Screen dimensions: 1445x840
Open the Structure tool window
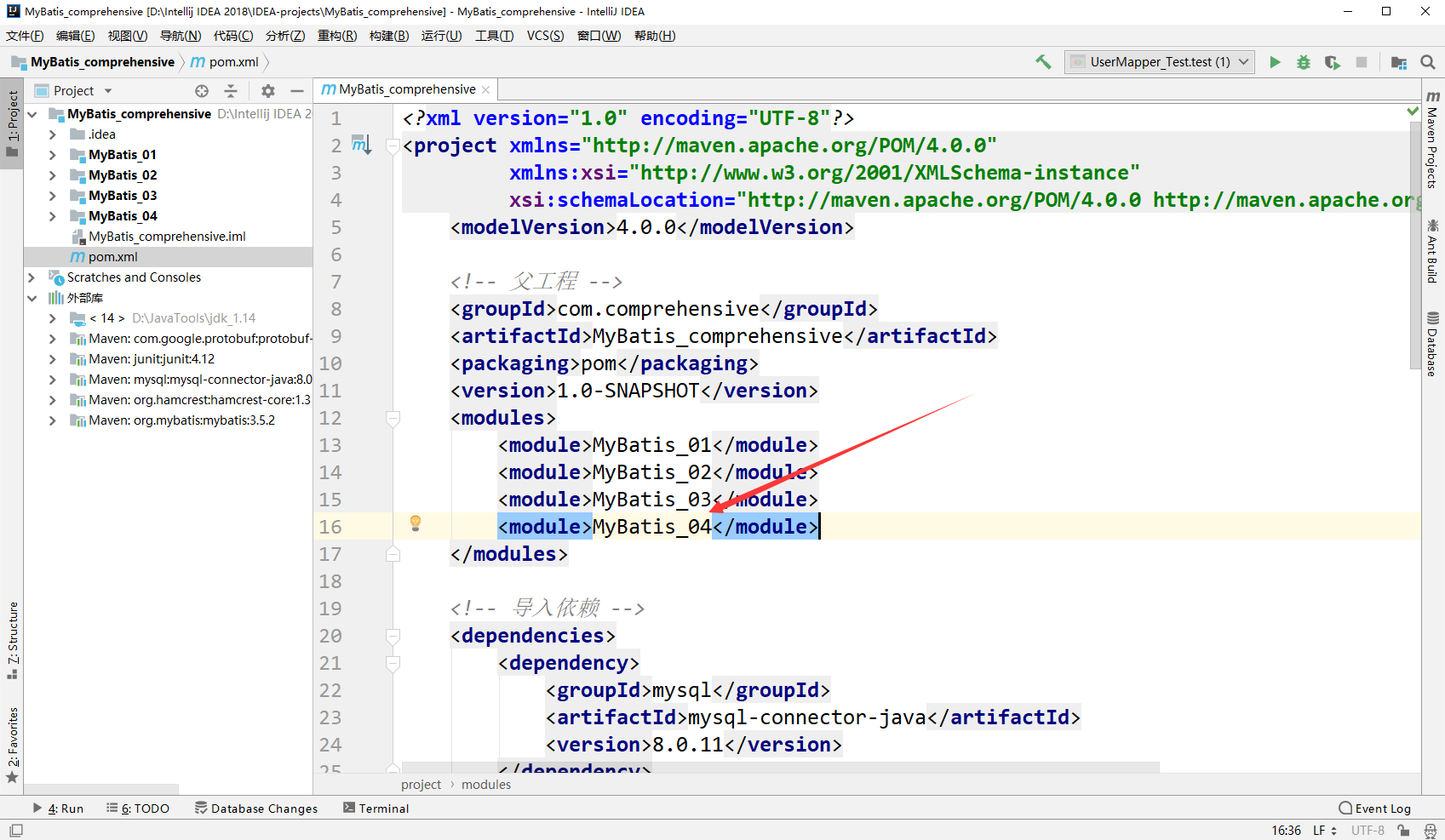point(13,640)
